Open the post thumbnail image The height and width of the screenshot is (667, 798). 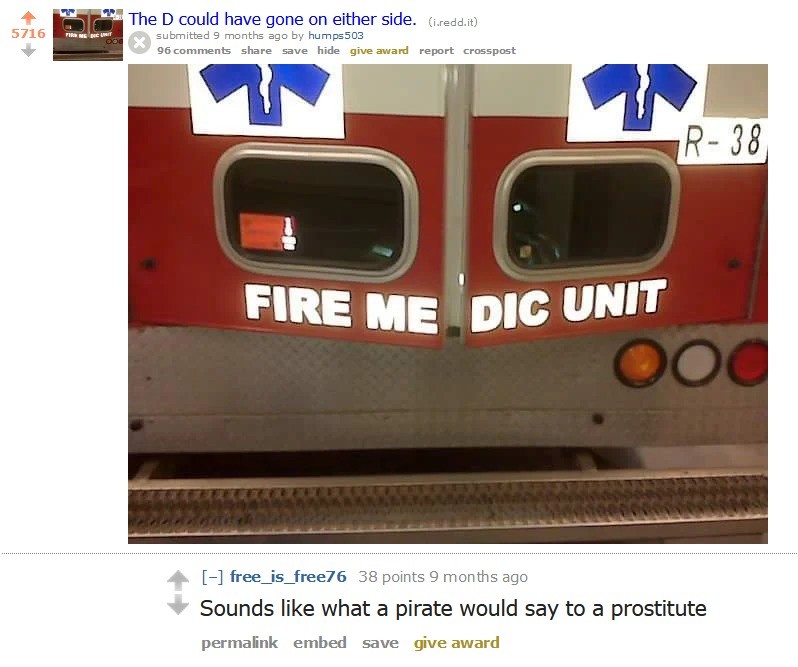point(88,35)
